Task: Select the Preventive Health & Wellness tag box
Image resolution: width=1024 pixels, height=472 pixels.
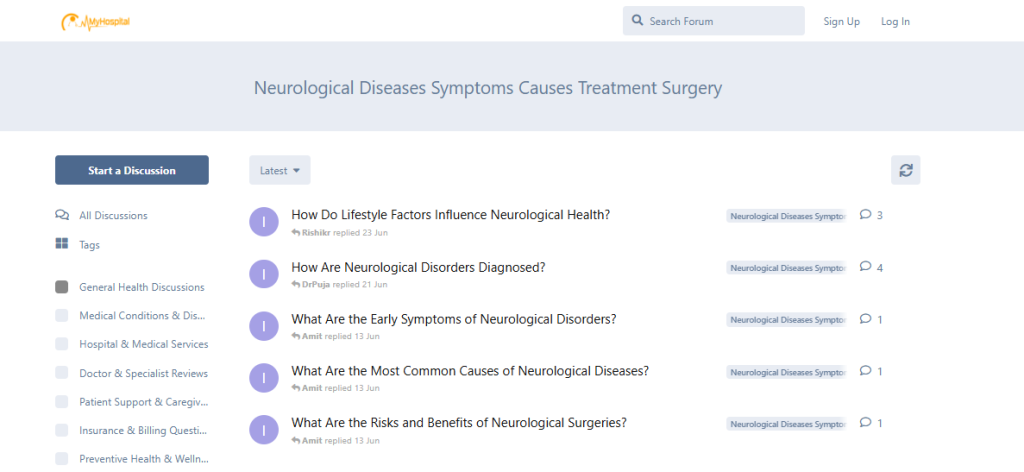Action: [x=61, y=458]
